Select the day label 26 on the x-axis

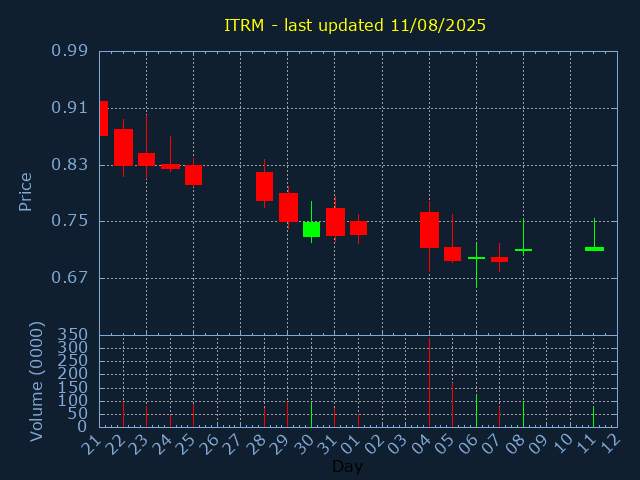(x=209, y=444)
